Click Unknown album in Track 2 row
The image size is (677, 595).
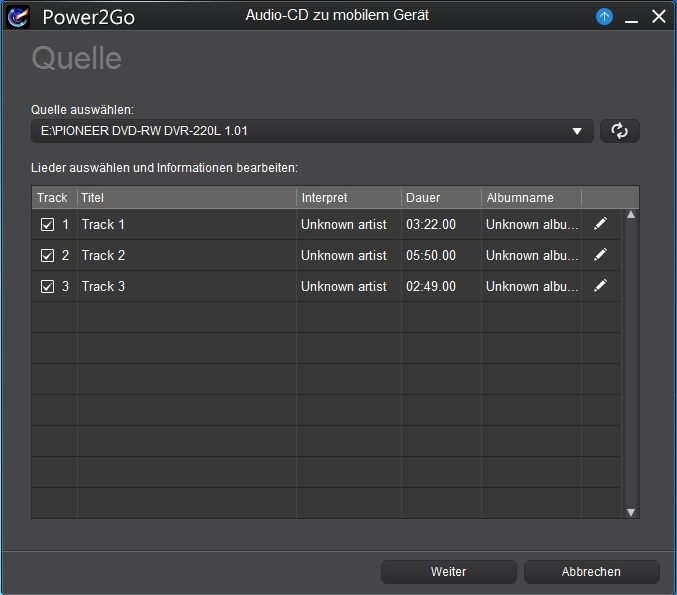pos(532,256)
